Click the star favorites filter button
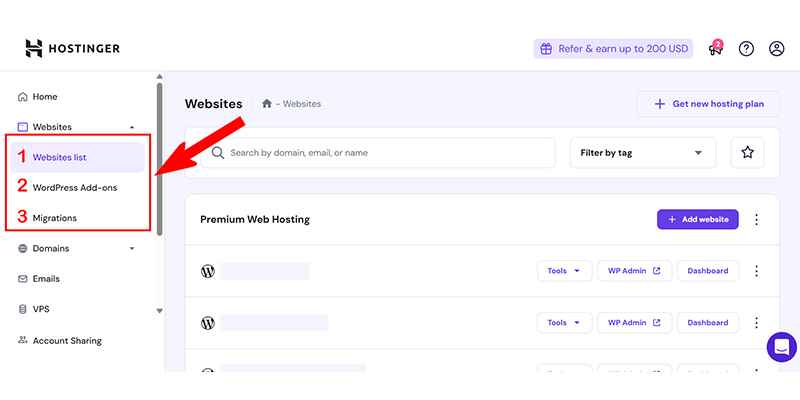The image size is (800, 400). coord(747,153)
